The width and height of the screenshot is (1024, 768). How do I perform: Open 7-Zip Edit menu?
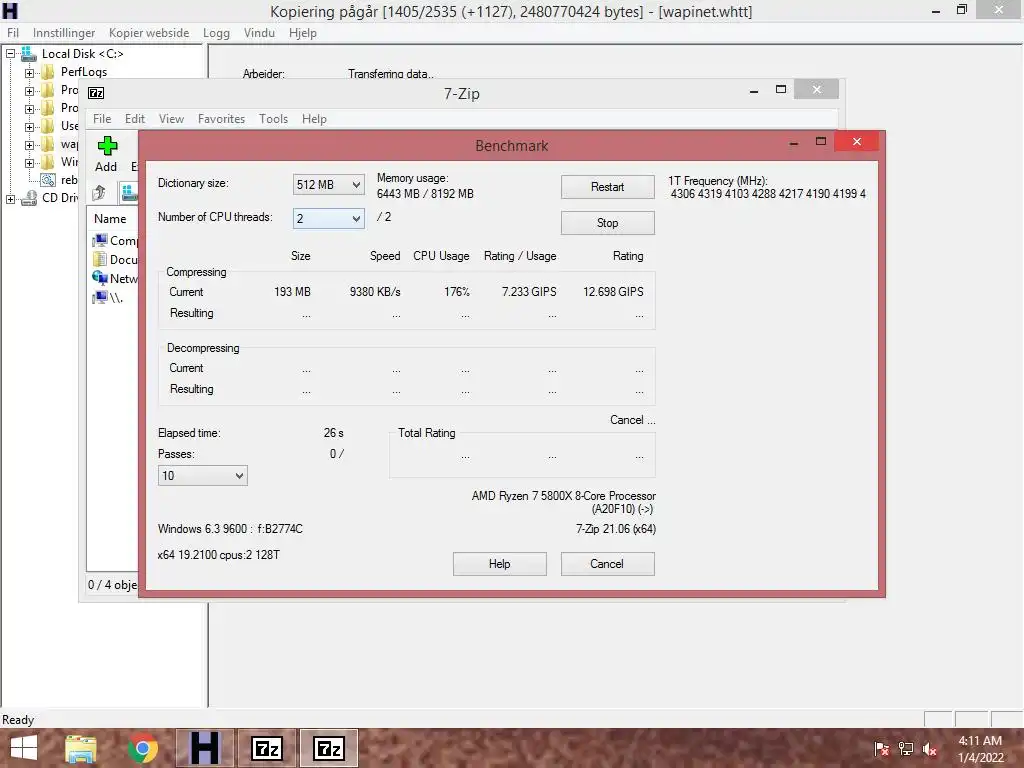click(135, 119)
